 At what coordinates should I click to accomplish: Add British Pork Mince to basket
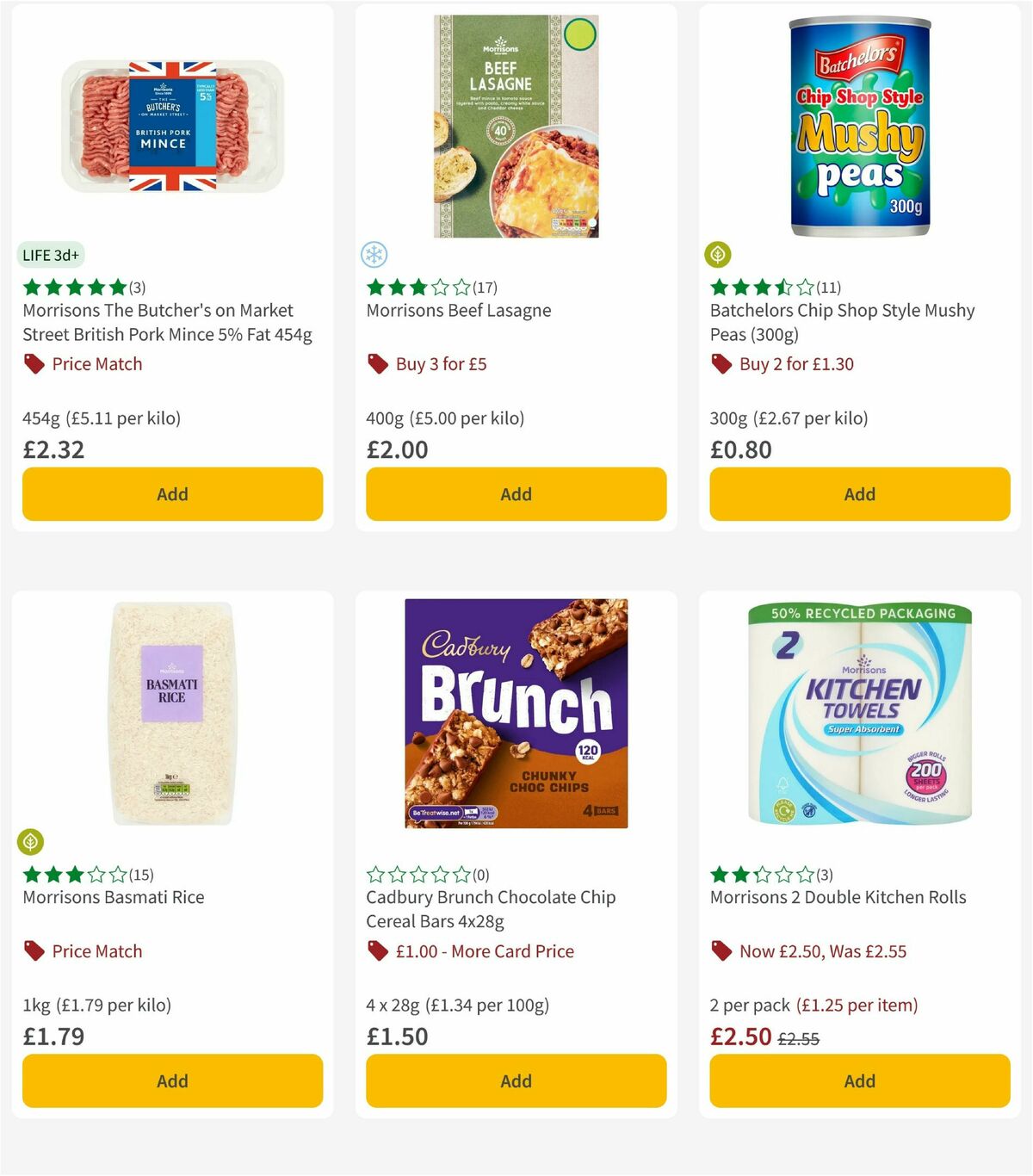(172, 494)
